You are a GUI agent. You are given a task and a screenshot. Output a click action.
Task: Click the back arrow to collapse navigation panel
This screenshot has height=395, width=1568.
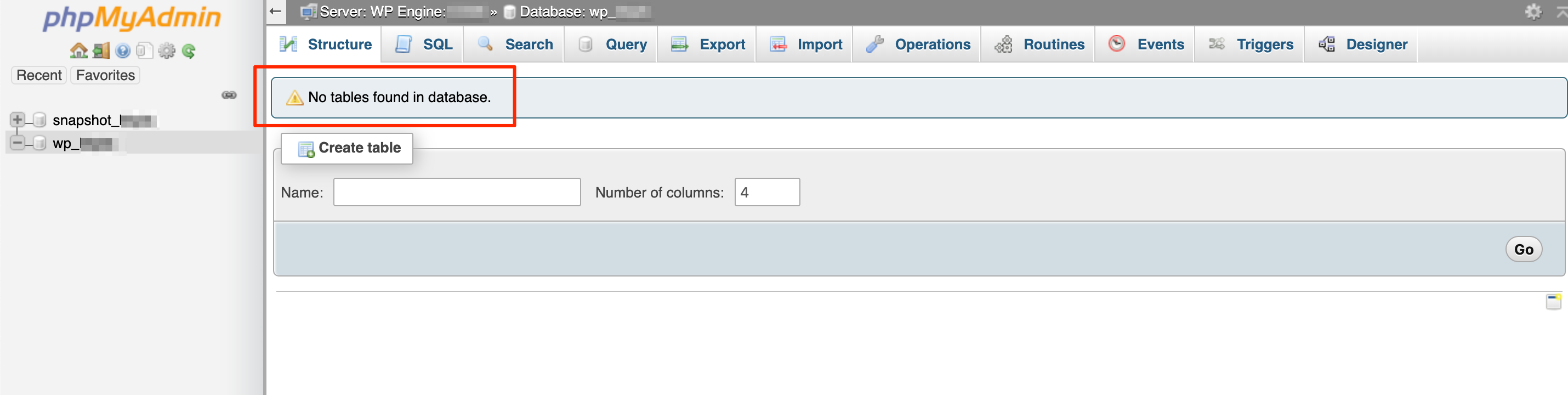[276, 12]
